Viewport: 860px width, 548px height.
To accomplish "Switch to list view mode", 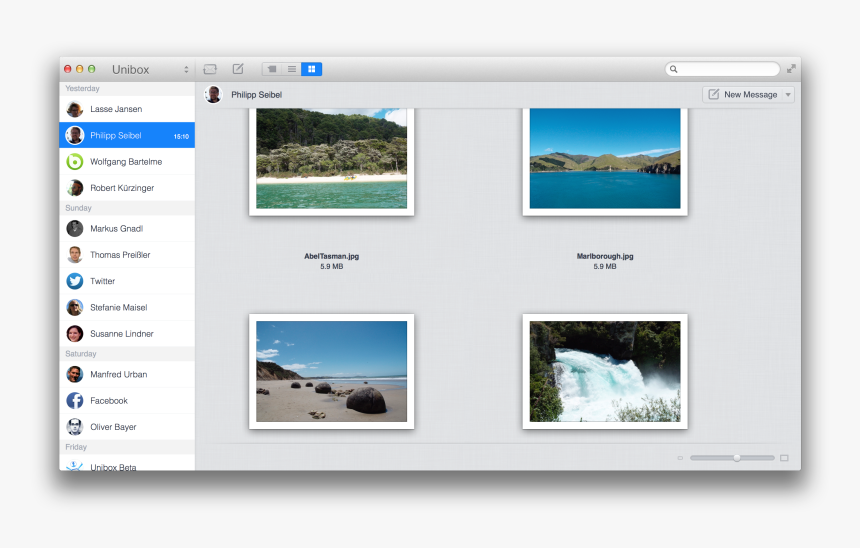I will click(x=291, y=69).
